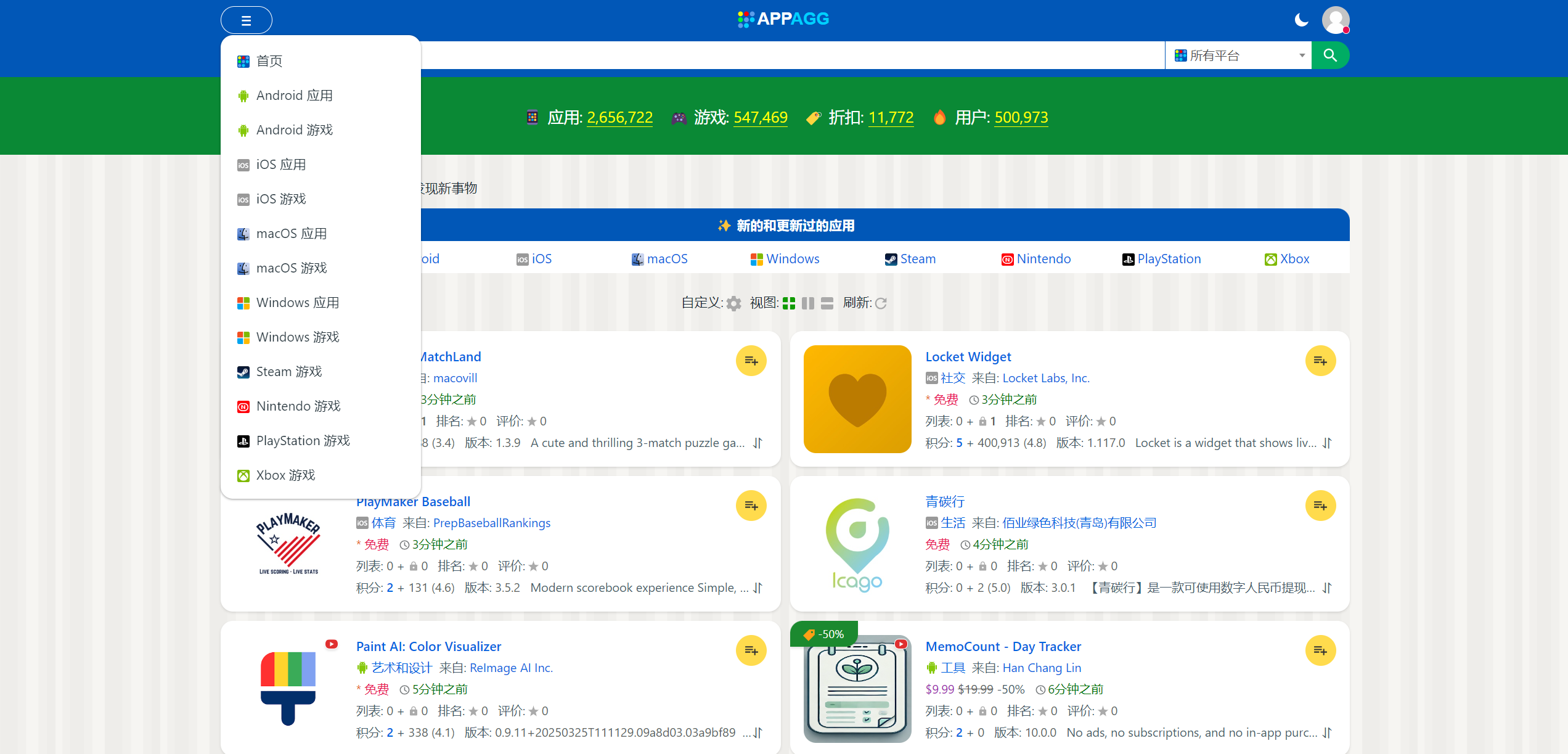This screenshot has height=754, width=1568.
Task: Switch to the Nintendo platform tab
Action: click(1035, 258)
